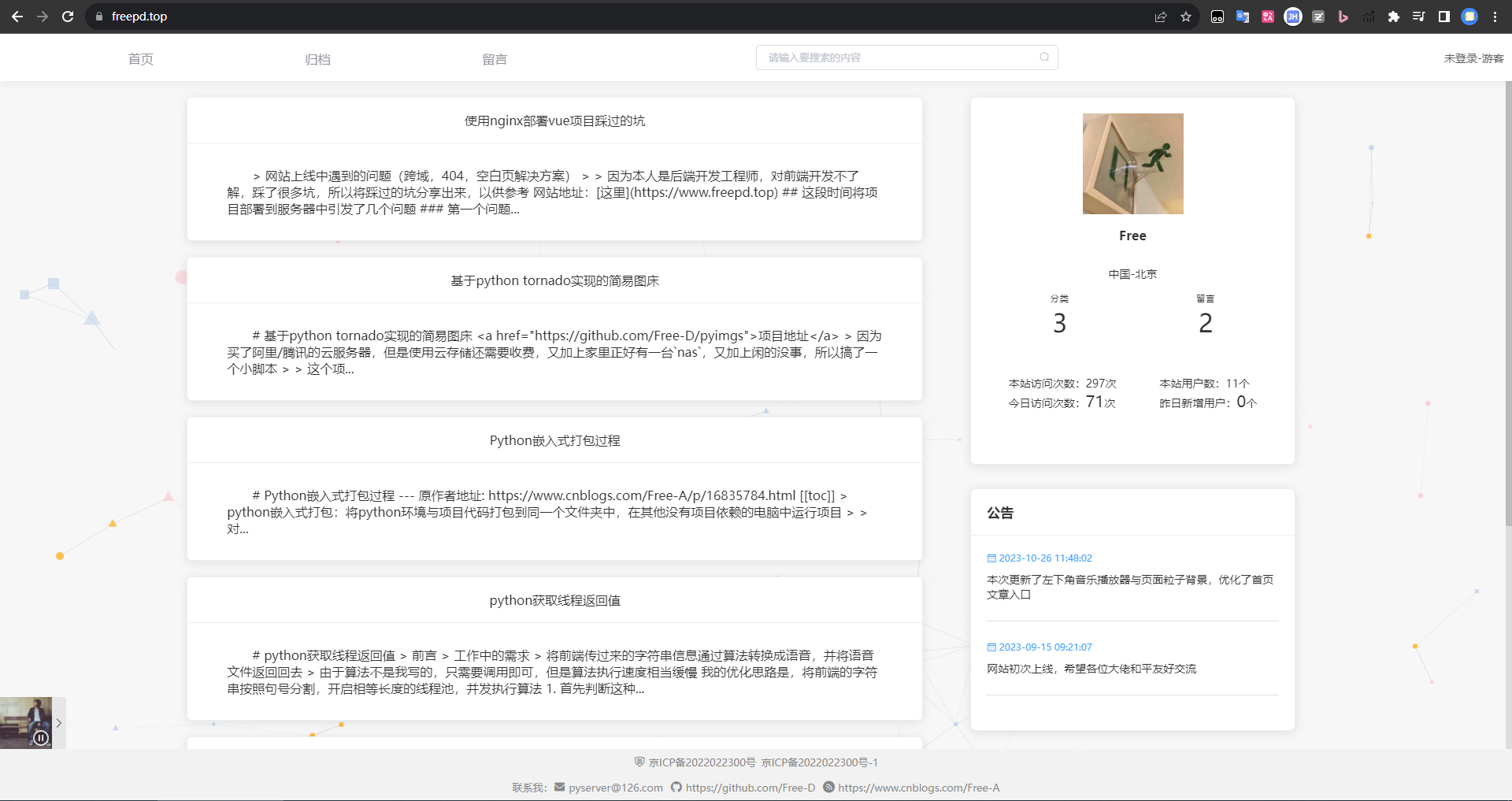Click the search magnifier icon

(x=1044, y=57)
